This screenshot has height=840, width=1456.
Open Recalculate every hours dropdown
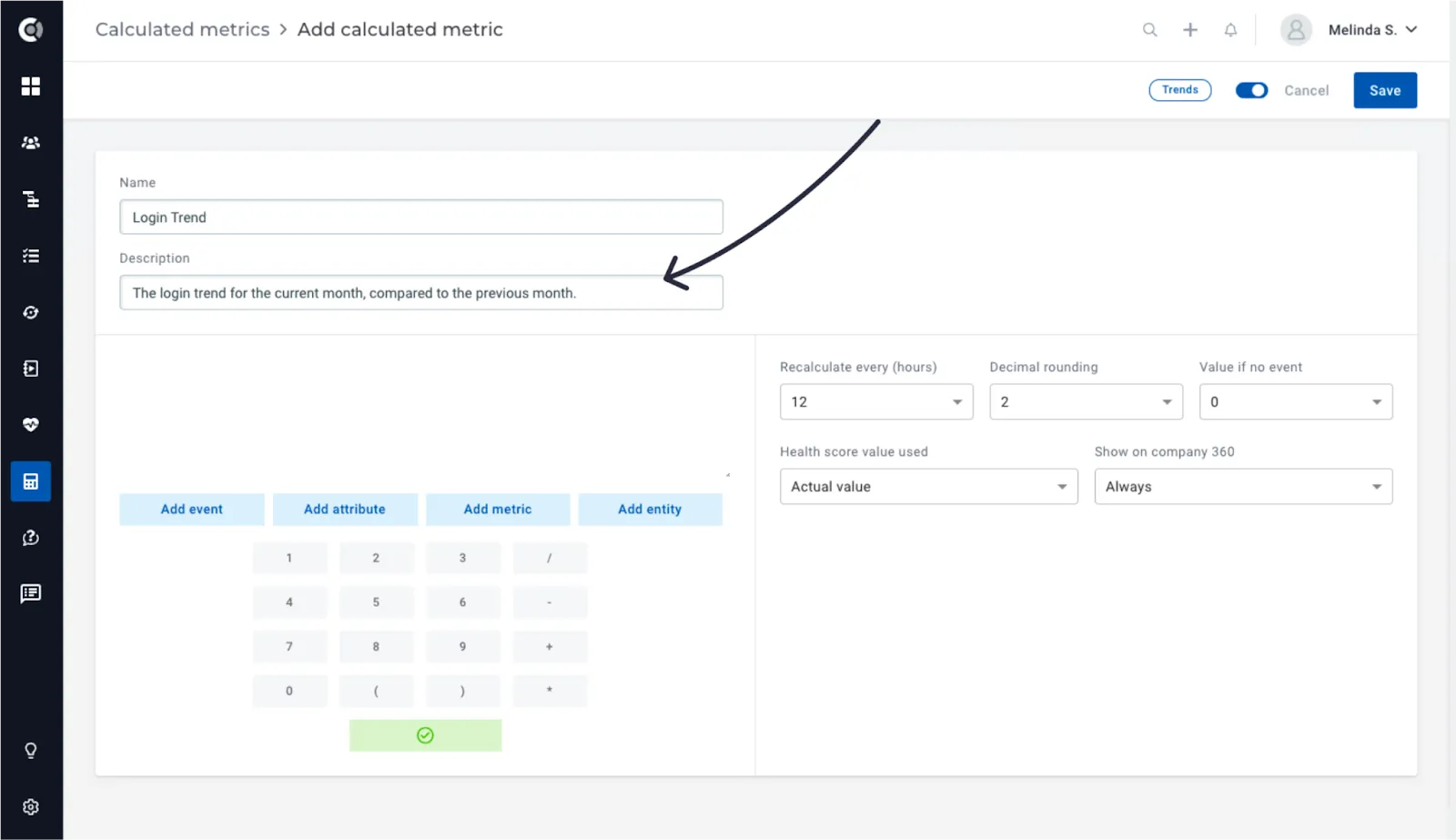click(876, 401)
